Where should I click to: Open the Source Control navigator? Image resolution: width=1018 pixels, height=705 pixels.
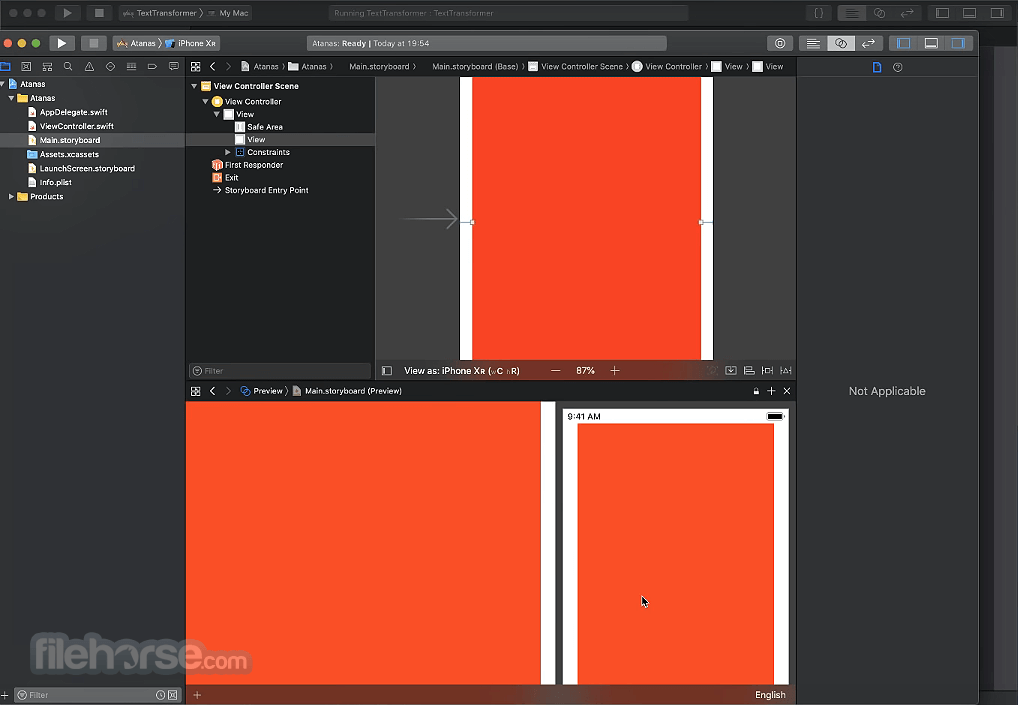click(25, 65)
